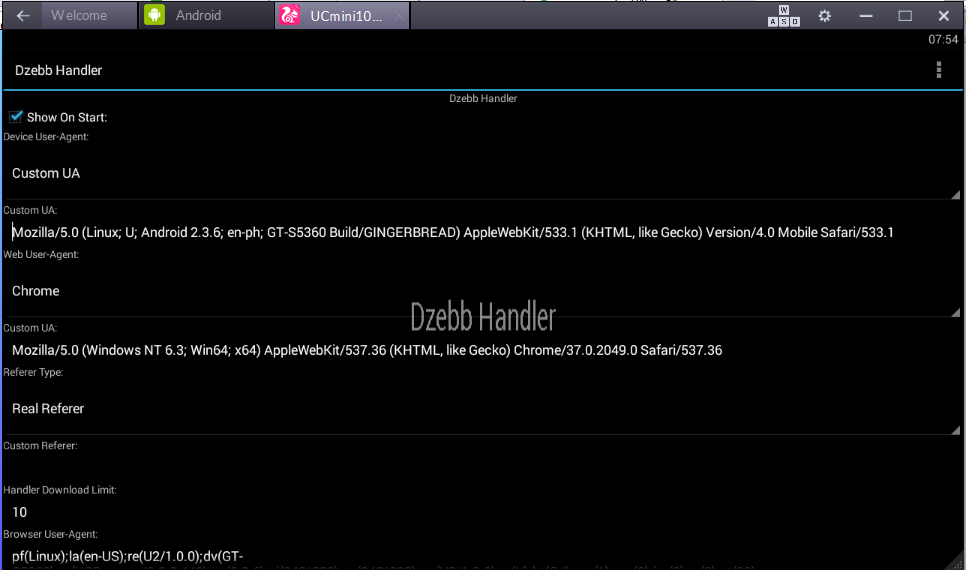The image size is (966, 570).
Task: Click the Web User-Agent label
Action: pos(41,254)
